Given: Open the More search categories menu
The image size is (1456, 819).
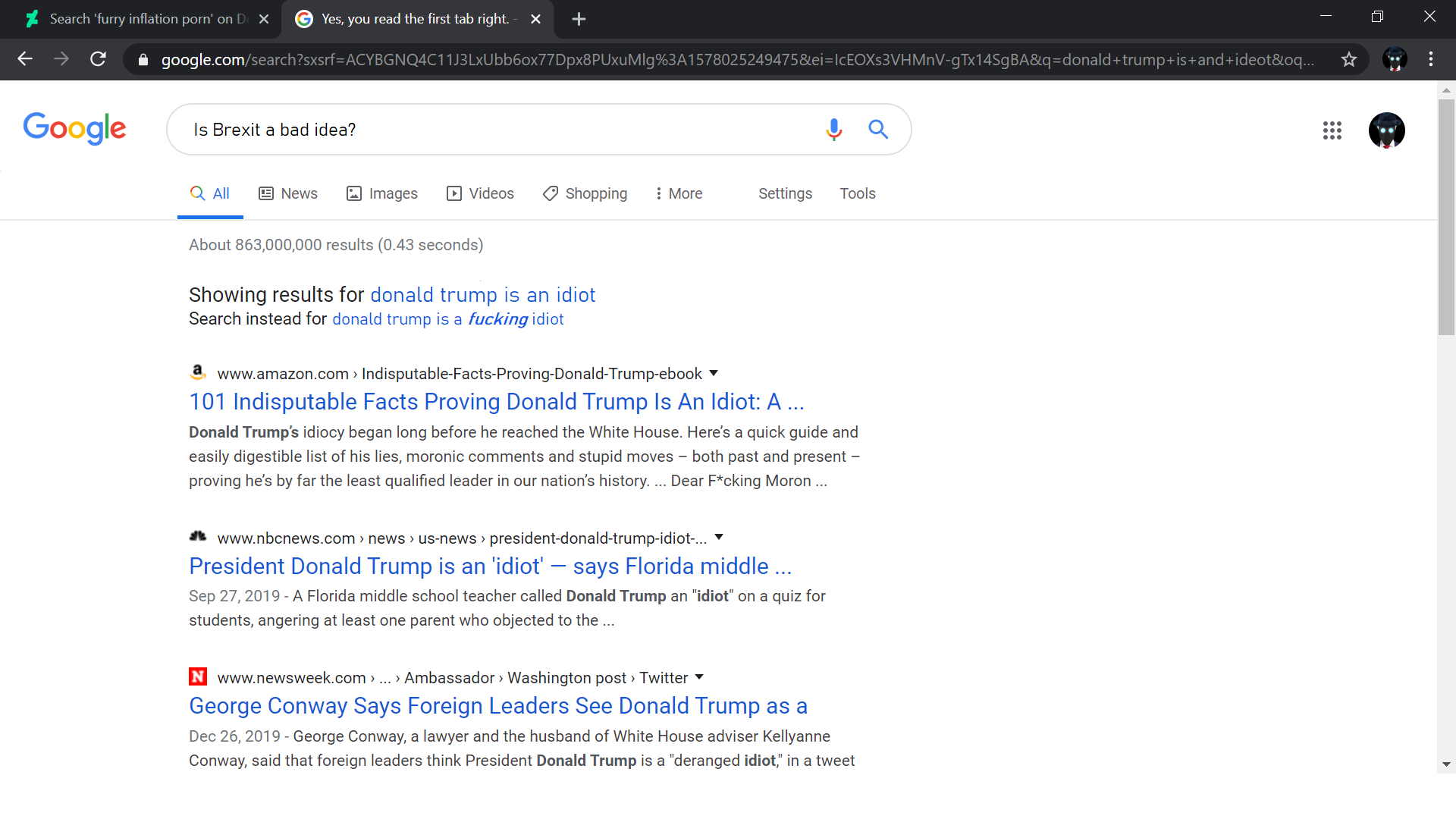Looking at the screenshot, I should coord(679,193).
